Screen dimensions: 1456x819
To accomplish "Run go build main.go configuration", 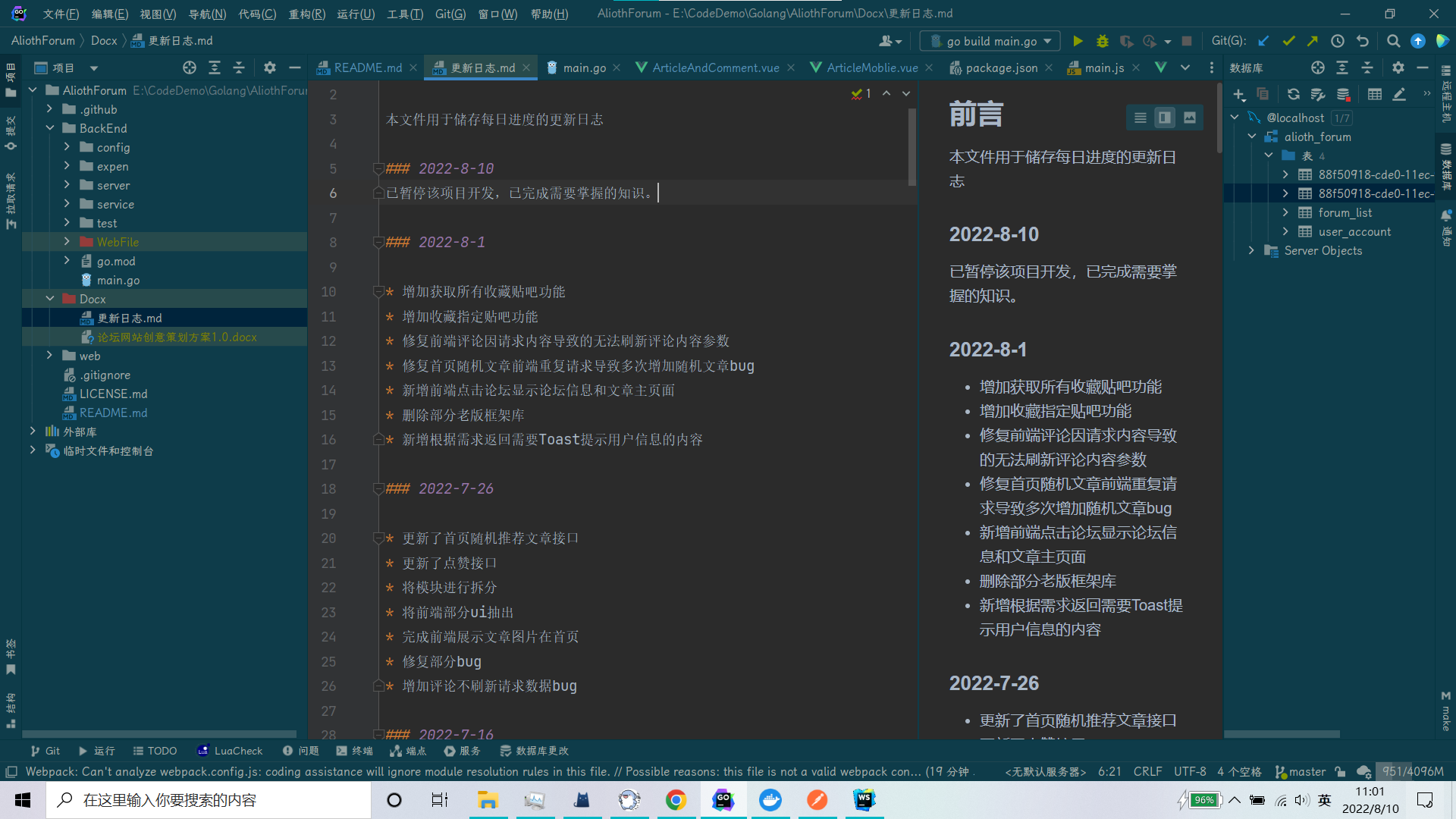I will coord(1078,41).
